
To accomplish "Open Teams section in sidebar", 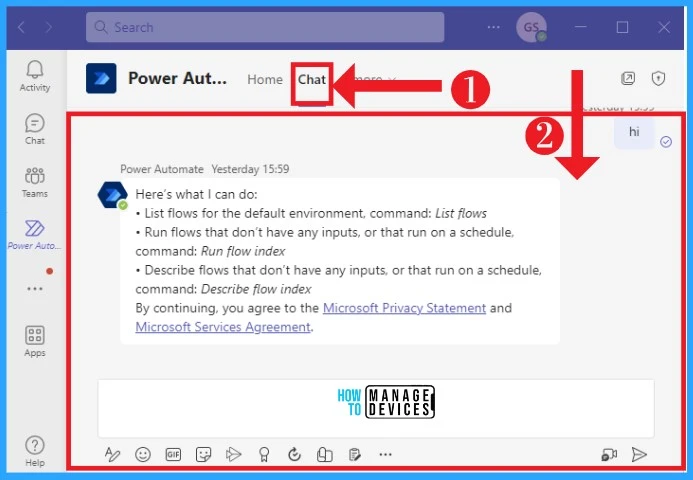I will coord(34,182).
